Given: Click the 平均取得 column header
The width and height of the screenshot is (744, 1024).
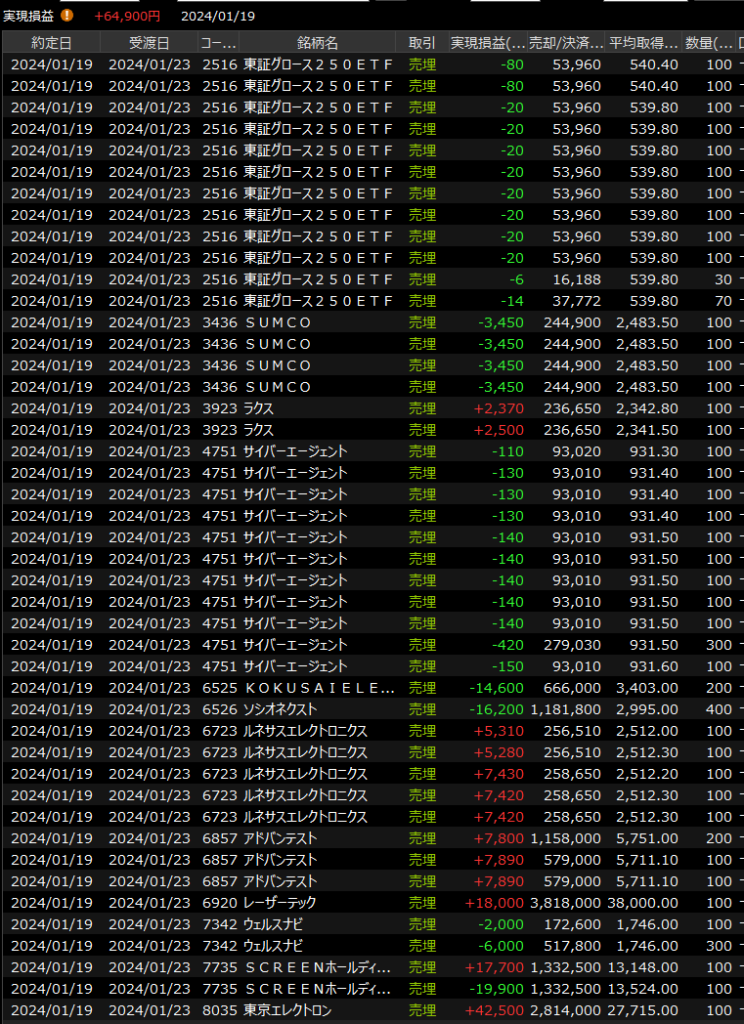Looking at the screenshot, I should pos(644,42).
